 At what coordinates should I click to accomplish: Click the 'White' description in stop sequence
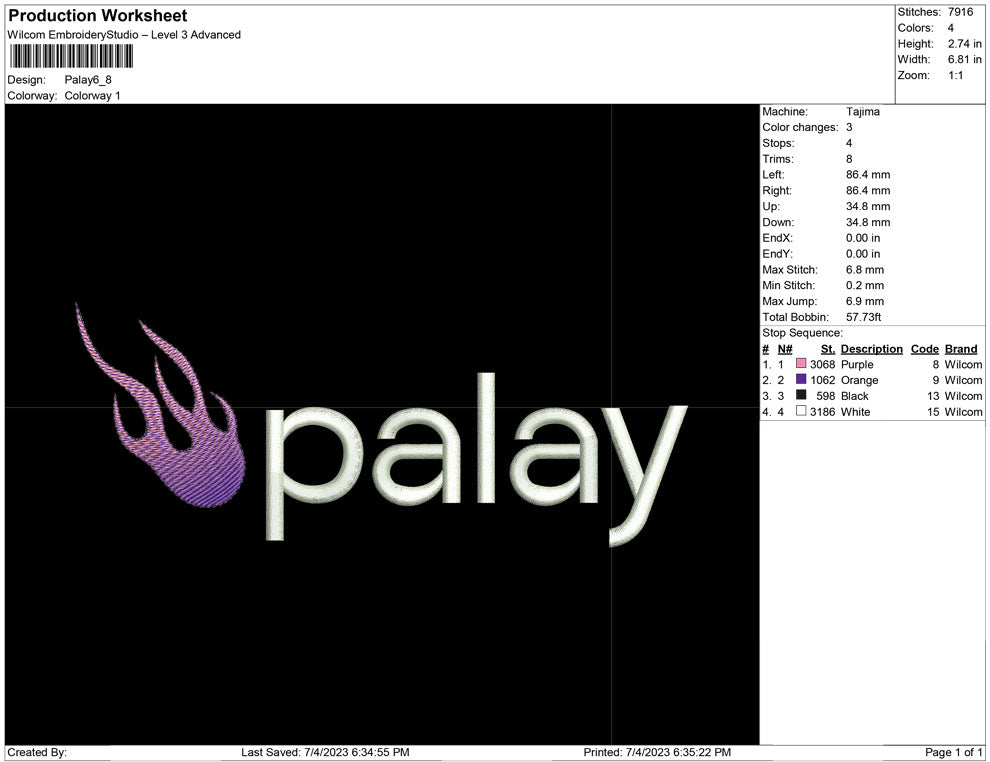[856, 412]
